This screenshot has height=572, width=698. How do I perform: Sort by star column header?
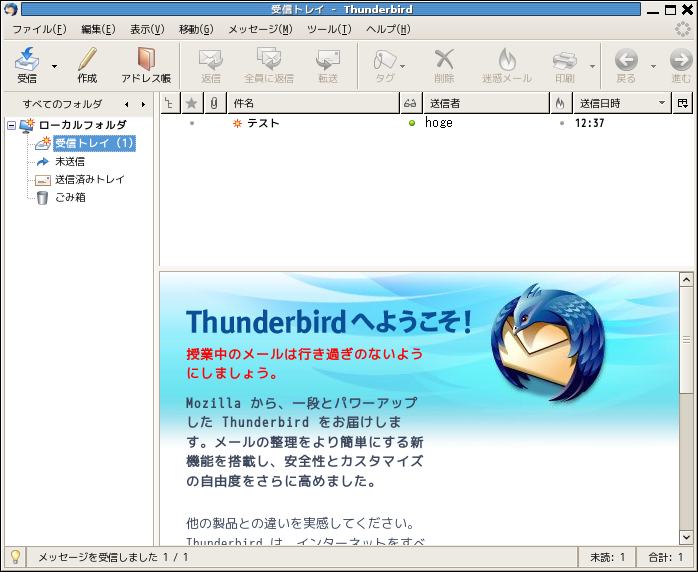coord(192,103)
